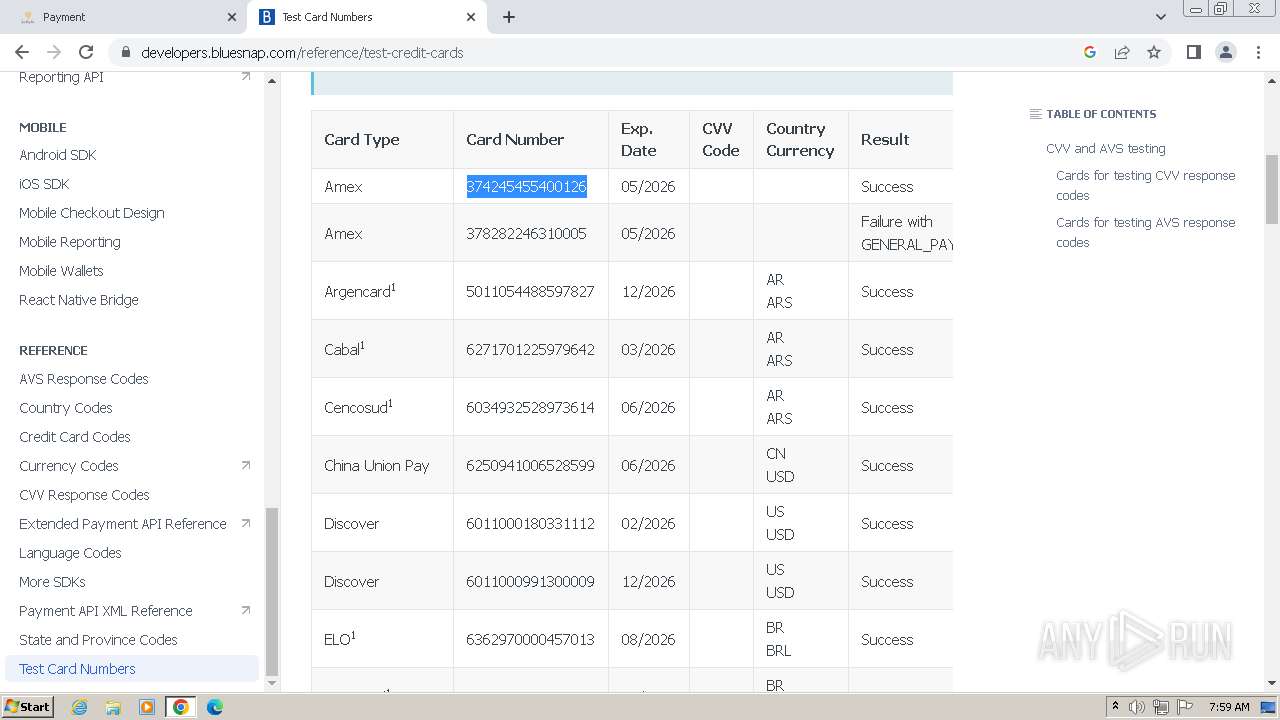Open the Chrome profile menu
The image size is (1280, 720).
[x=1226, y=52]
